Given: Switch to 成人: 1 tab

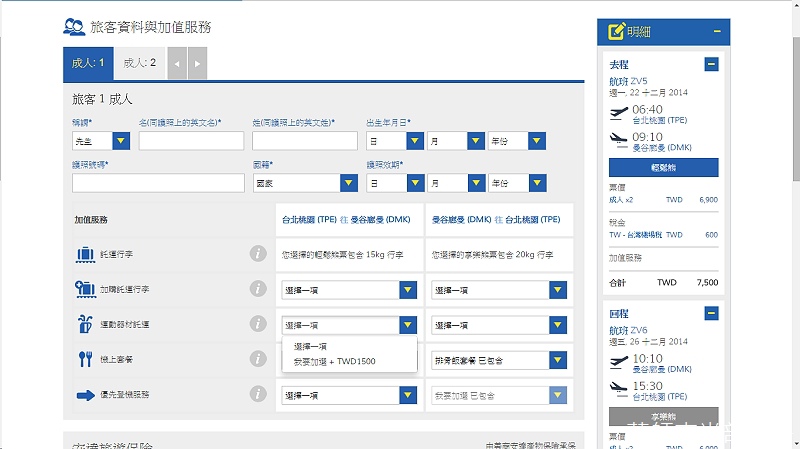Looking at the screenshot, I should point(88,63).
